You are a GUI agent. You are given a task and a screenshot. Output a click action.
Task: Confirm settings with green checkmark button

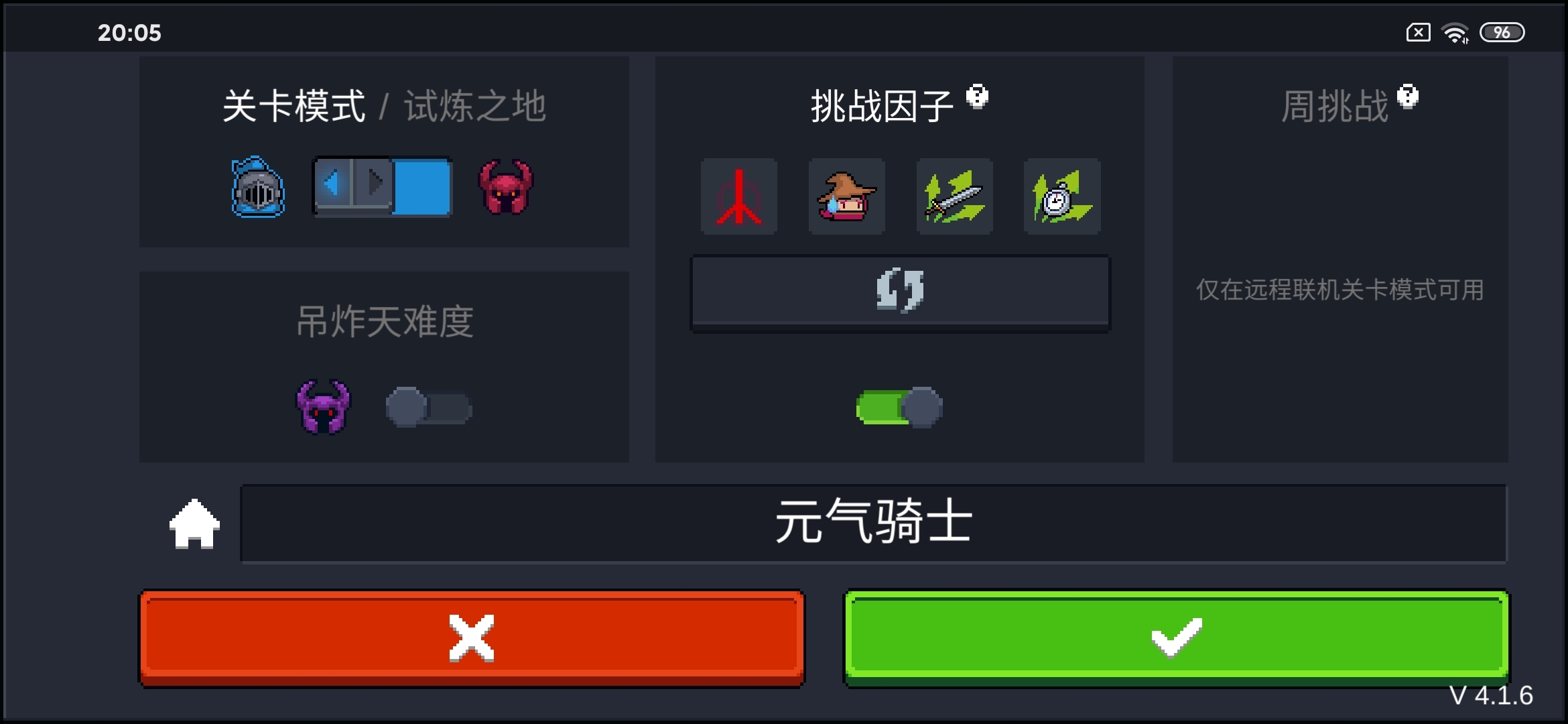[1176, 638]
